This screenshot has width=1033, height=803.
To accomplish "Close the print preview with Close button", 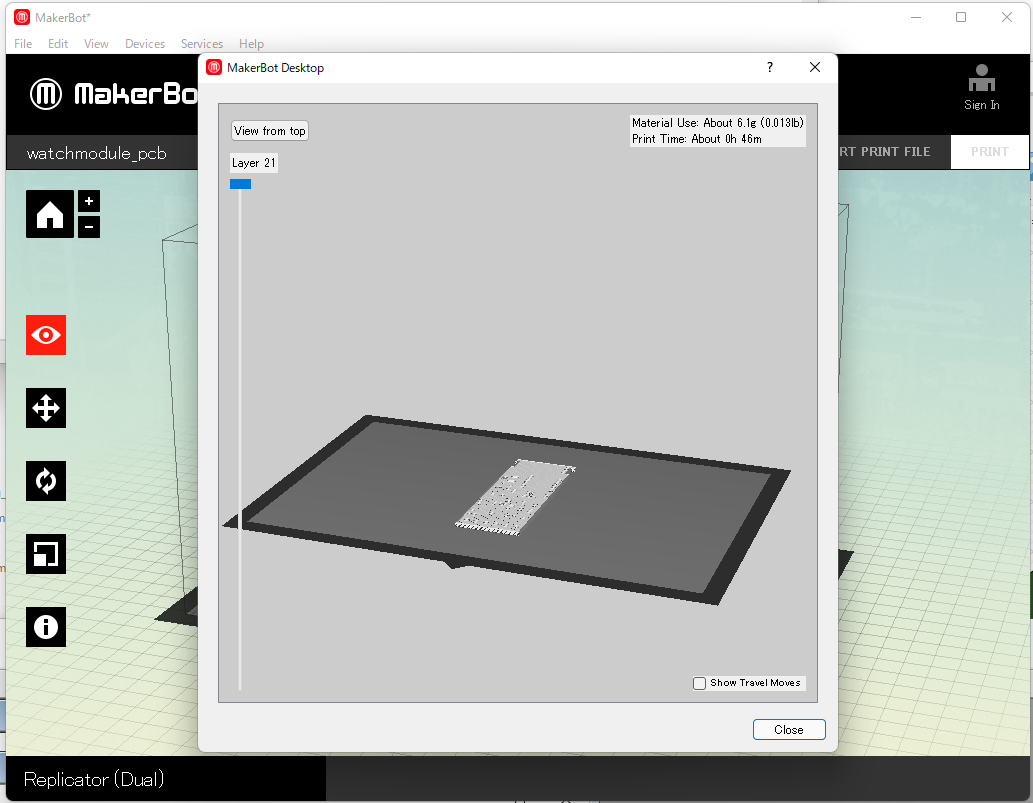I will (788, 730).
